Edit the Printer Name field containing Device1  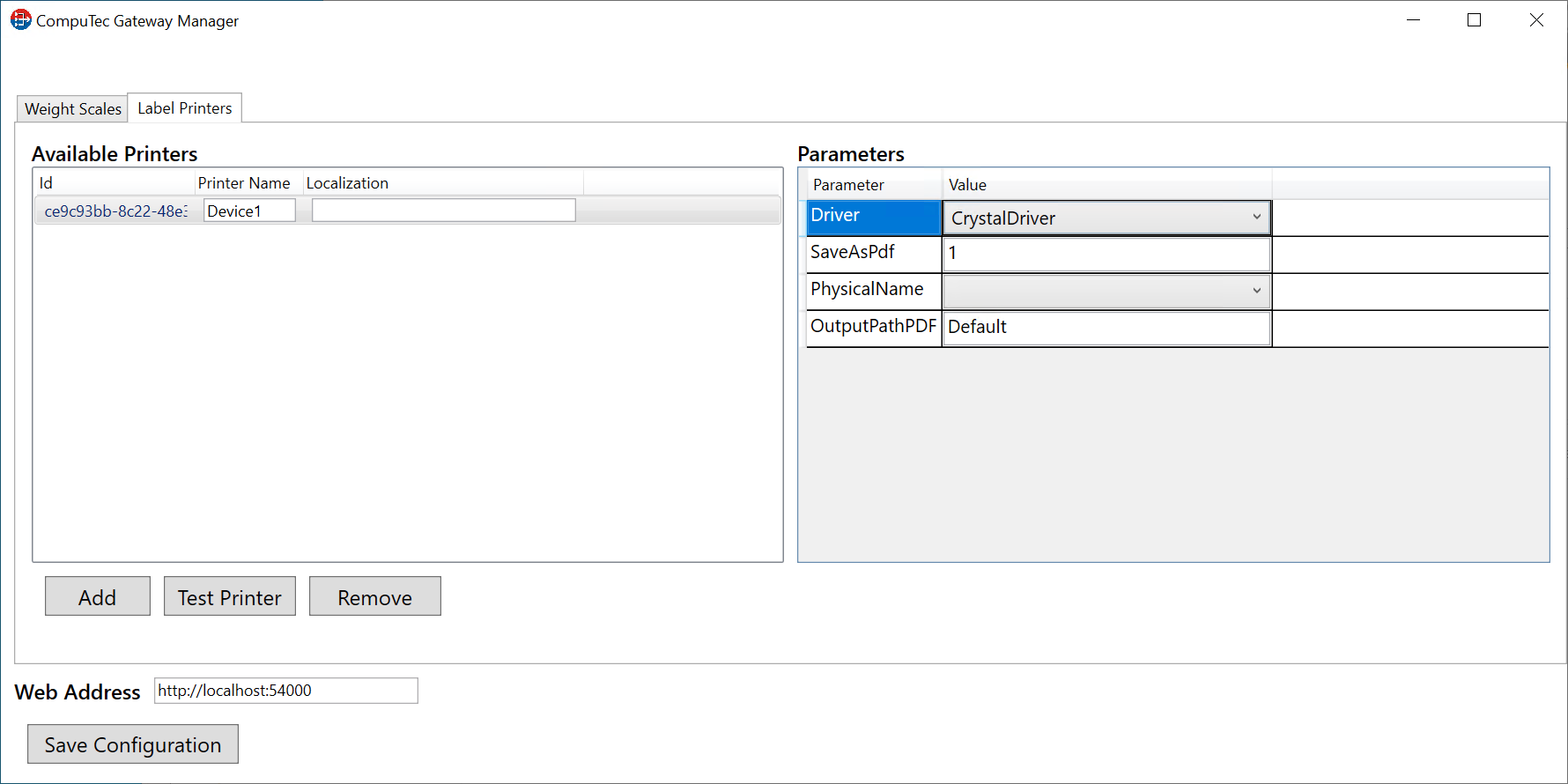[249, 211]
